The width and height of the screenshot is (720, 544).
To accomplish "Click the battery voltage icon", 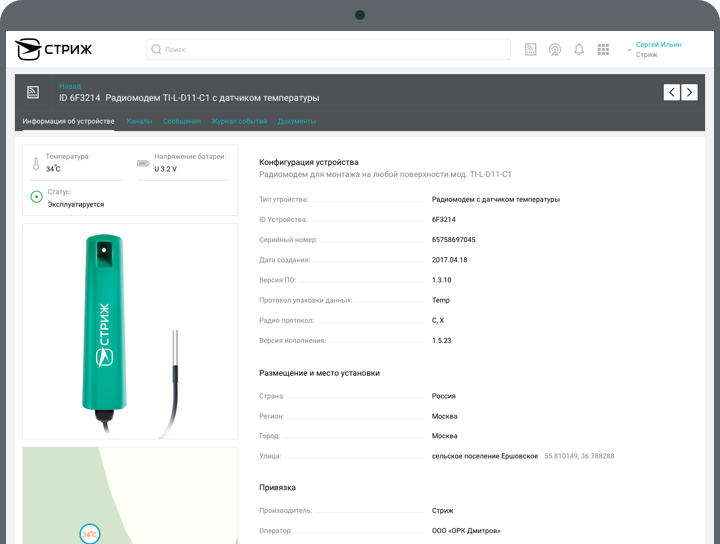I will (x=143, y=163).
